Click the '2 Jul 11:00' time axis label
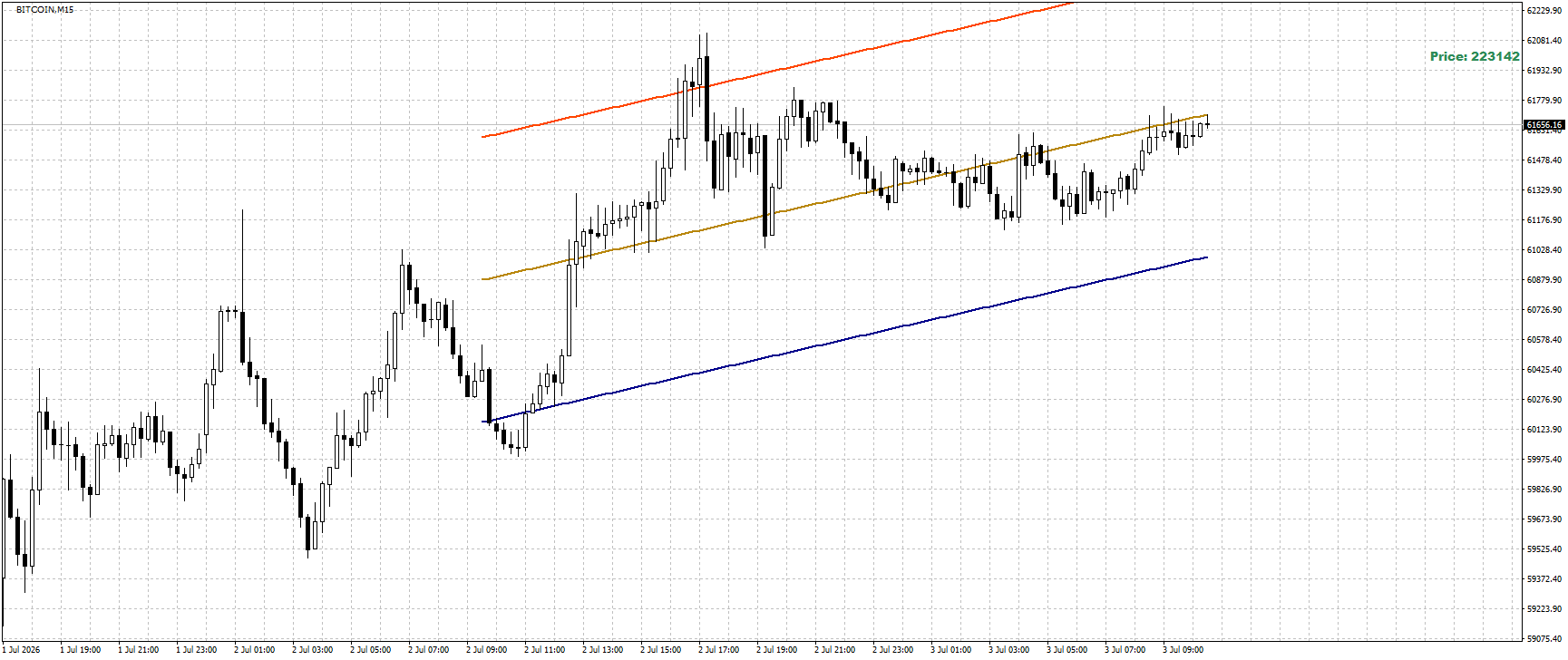The image size is (1568, 660). [x=544, y=650]
